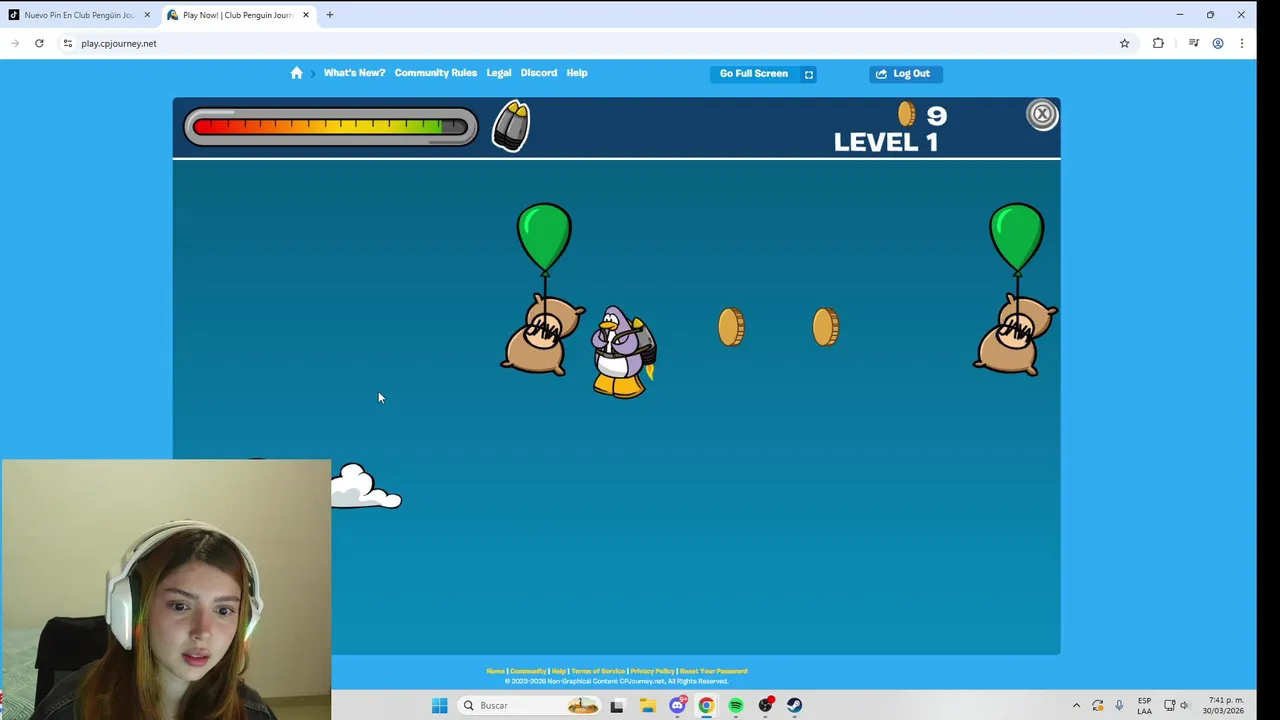
Task: Open the What's New? page
Action: [x=354, y=73]
